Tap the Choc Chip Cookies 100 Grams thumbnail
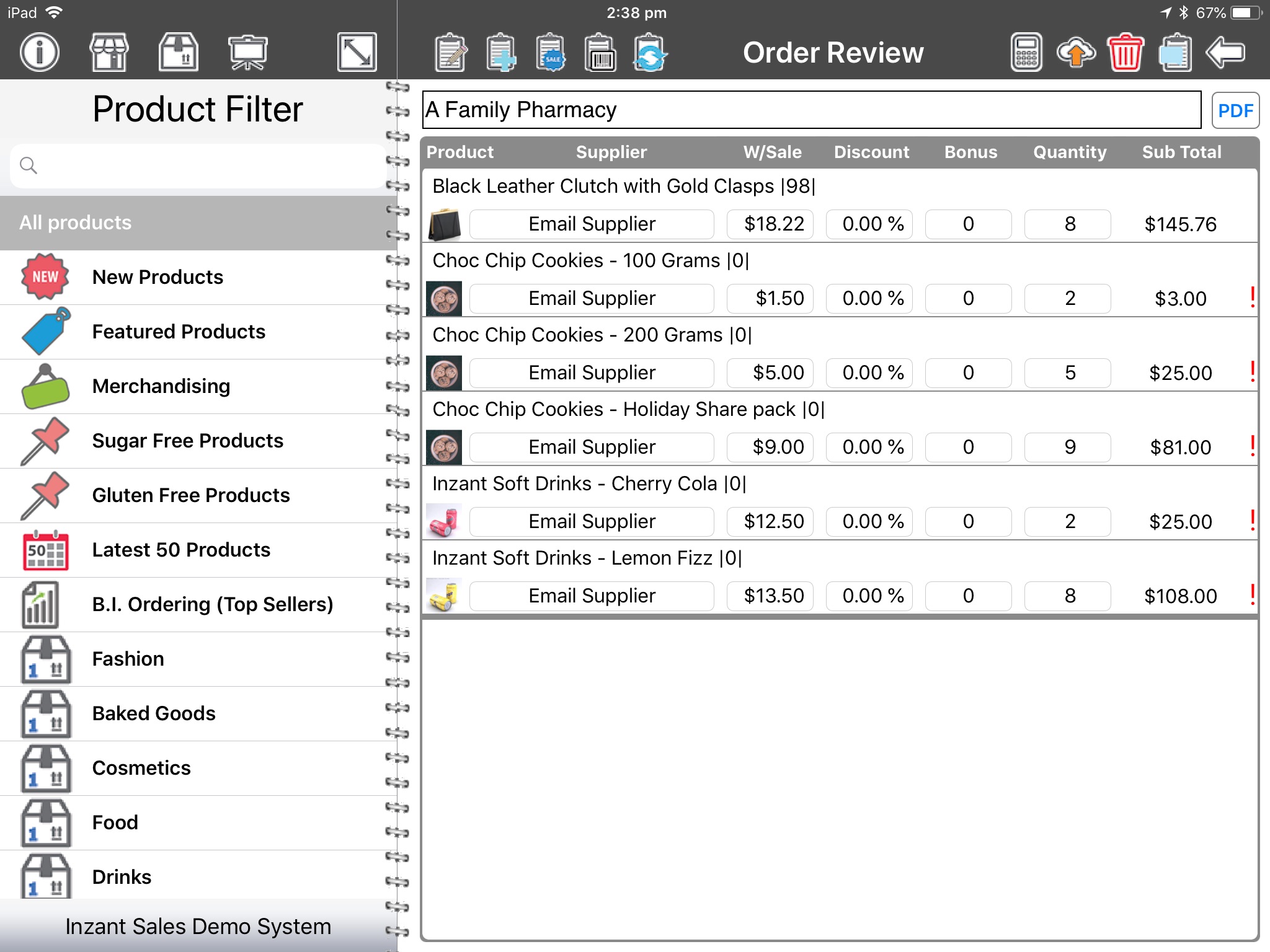This screenshot has height=952, width=1270. point(444,299)
